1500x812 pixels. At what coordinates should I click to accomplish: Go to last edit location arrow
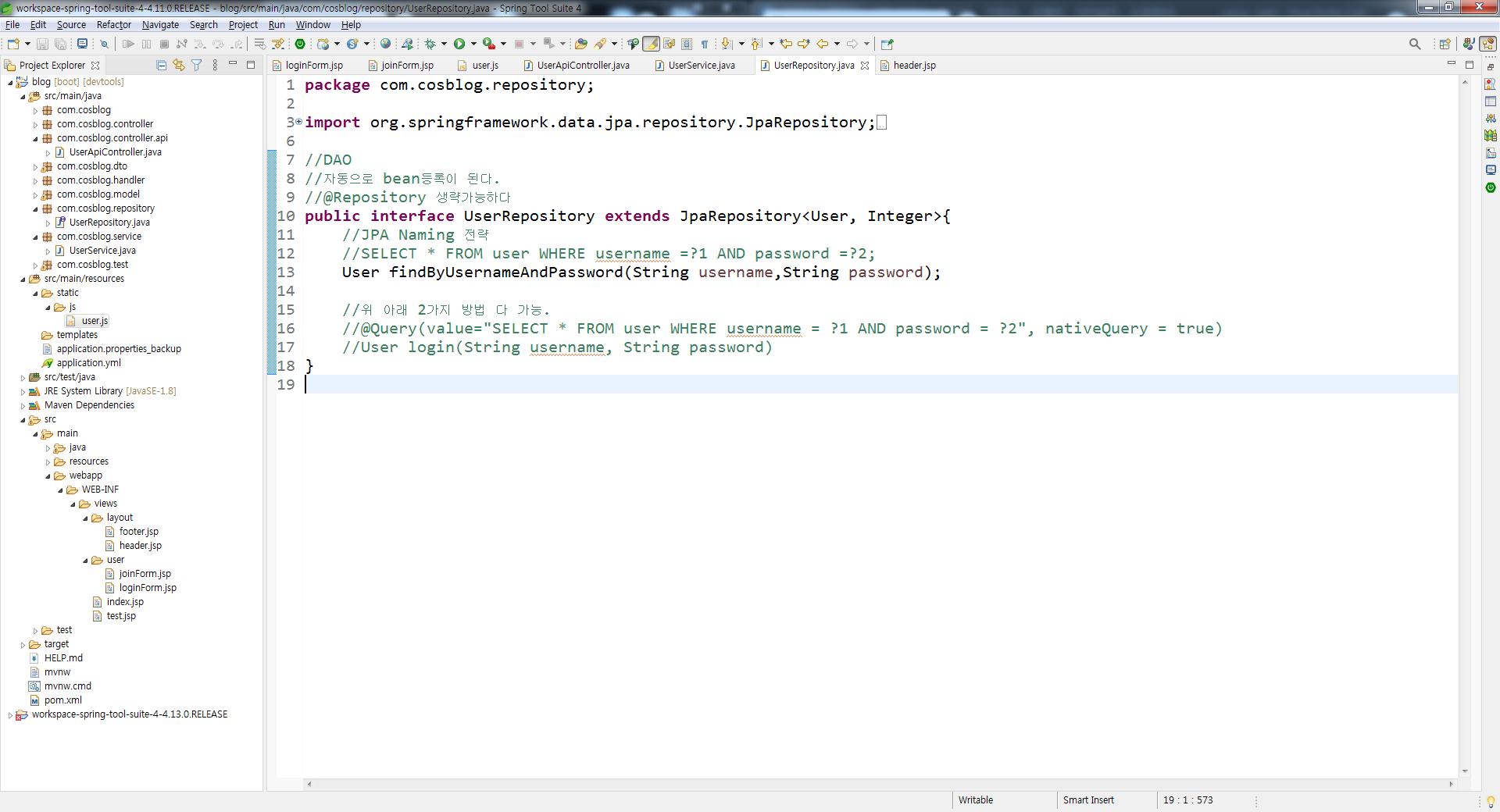tap(786, 44)
